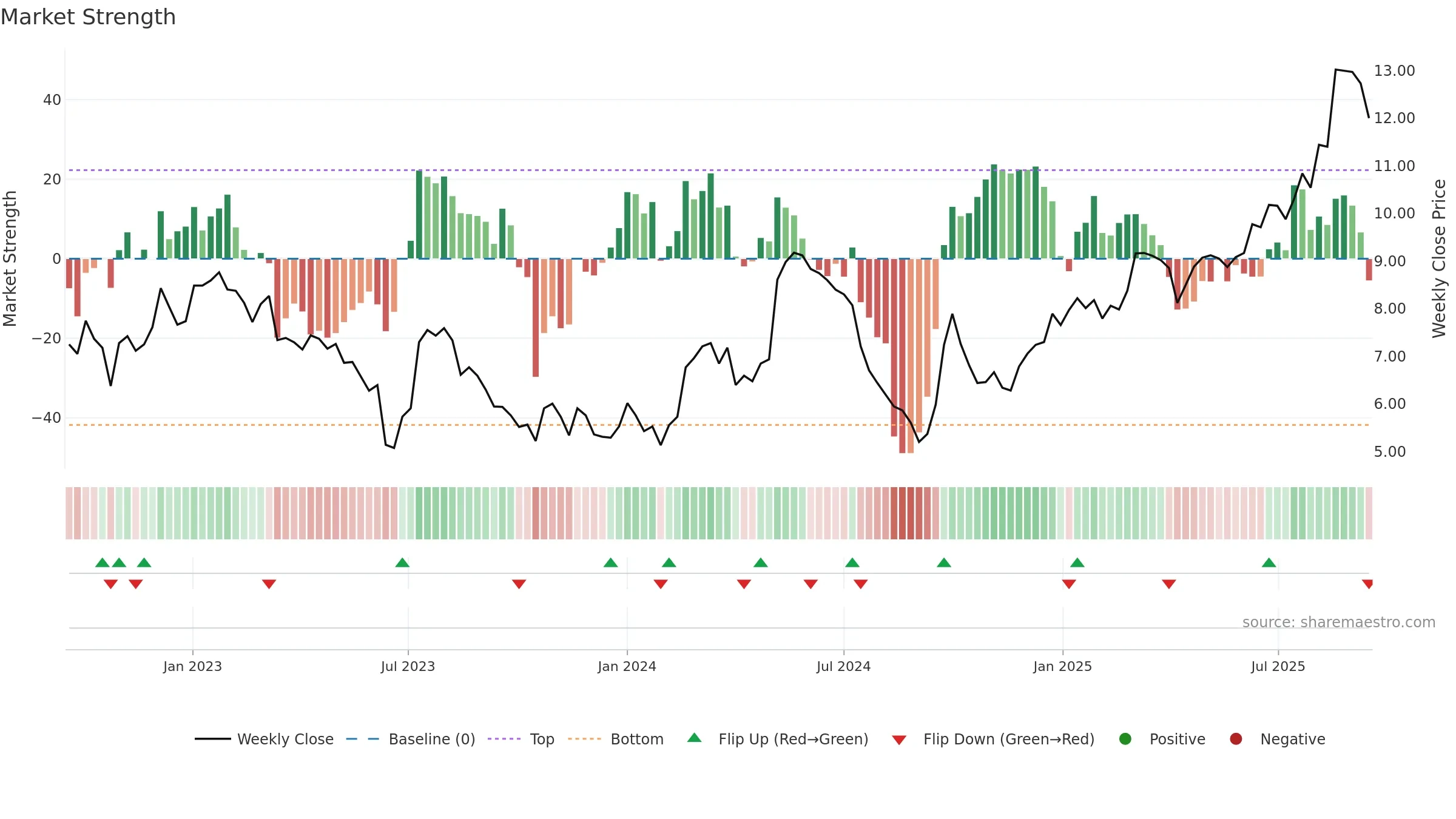Select the Flip Down marker in April 2024
This screenshot has width=1456, height=819.
pyautogui.click(x=744, y=584)
